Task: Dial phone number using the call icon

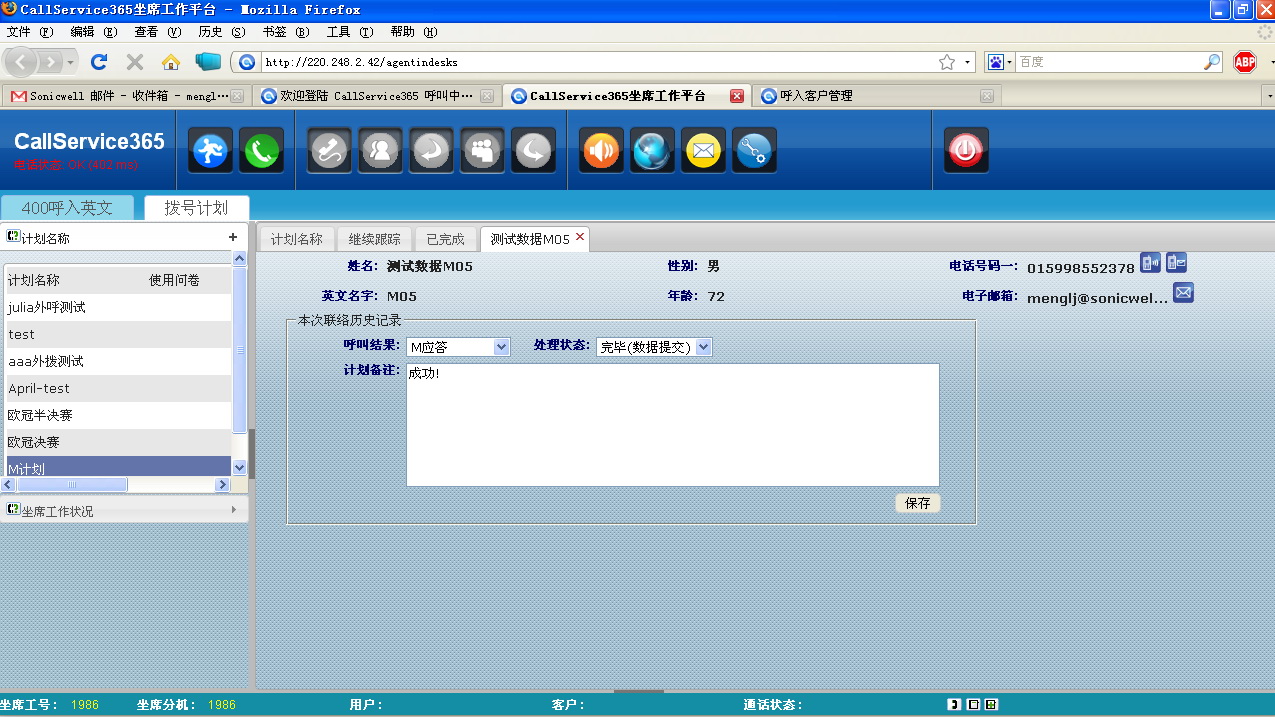Action: tap(1151, 264)
